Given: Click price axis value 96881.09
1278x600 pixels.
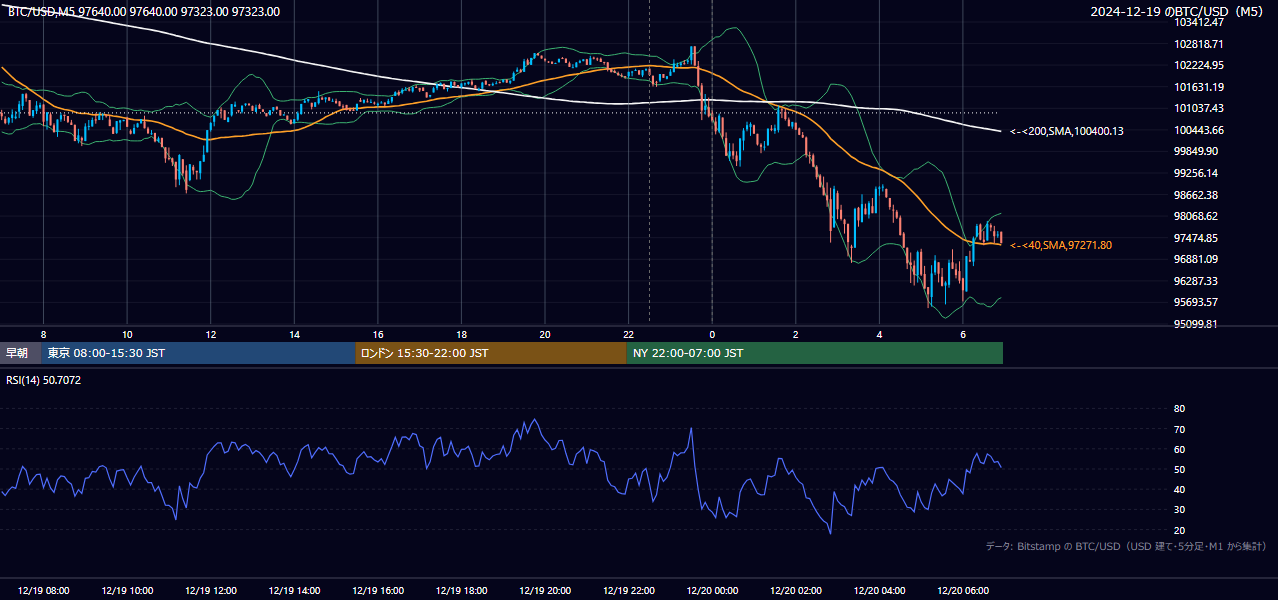Looking at the screenshot, I should tap(1196, 259).
